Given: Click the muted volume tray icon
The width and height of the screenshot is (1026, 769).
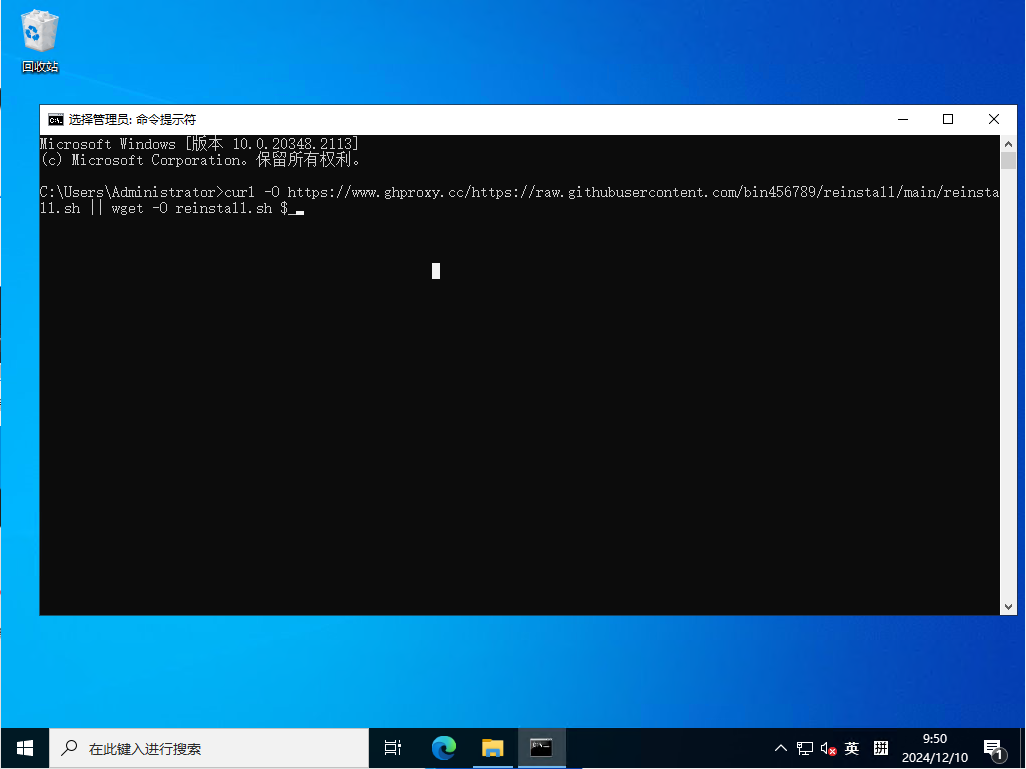Looking at the screenshot, I should pos(828,748).
